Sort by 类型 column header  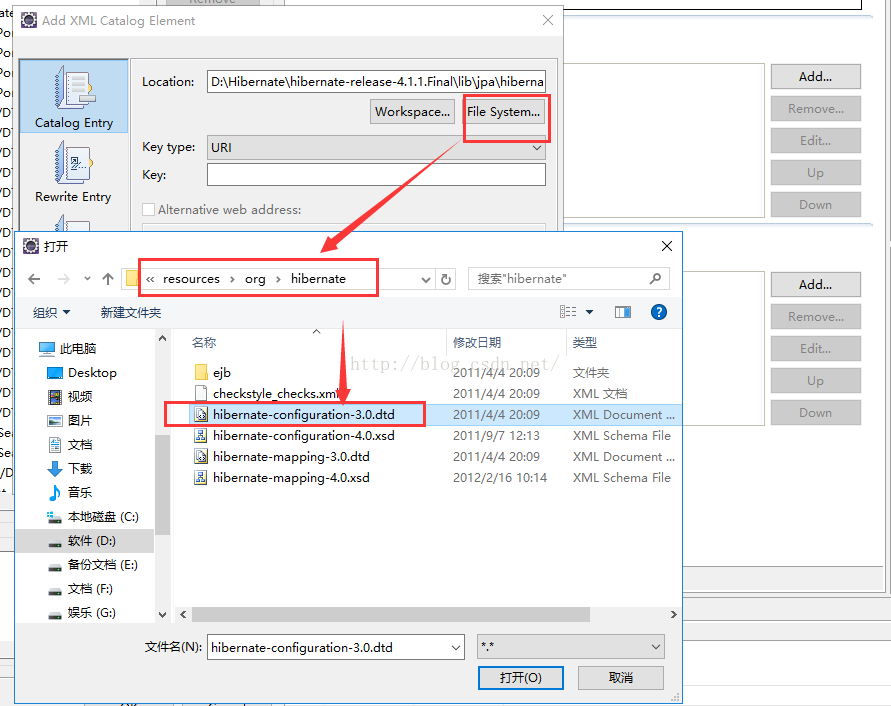click(585, 342)
